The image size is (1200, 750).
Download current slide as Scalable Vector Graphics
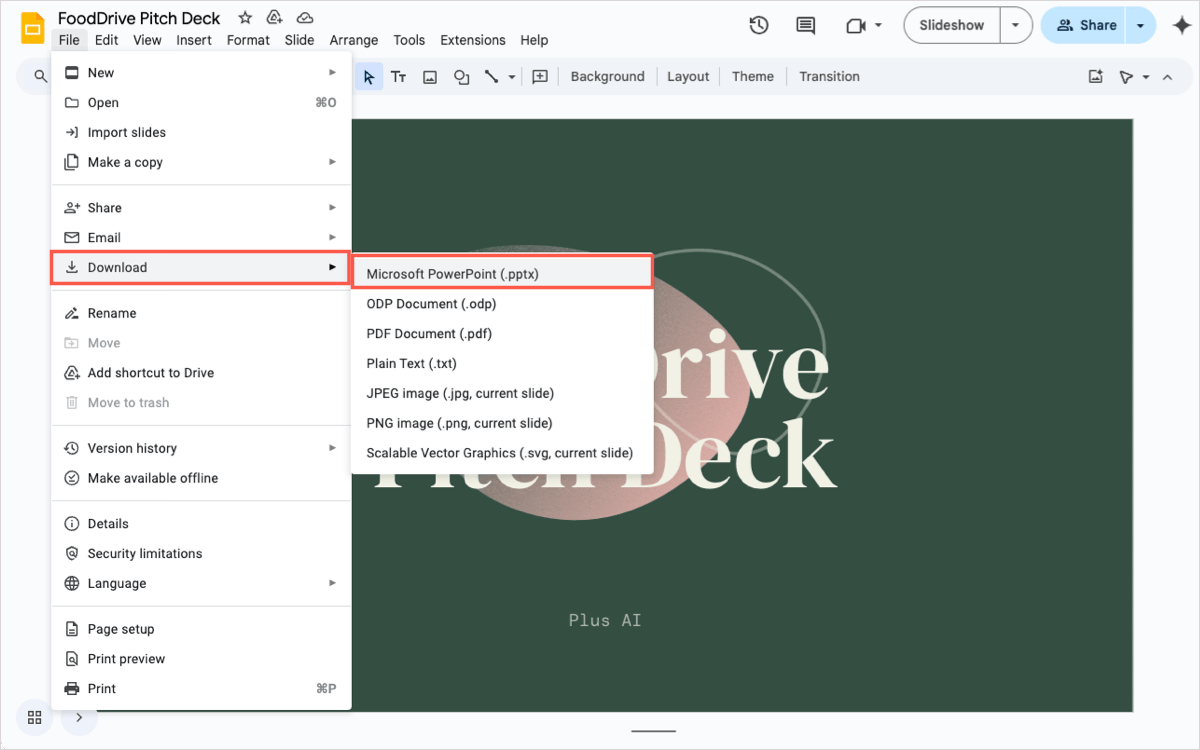pos(502,453)
